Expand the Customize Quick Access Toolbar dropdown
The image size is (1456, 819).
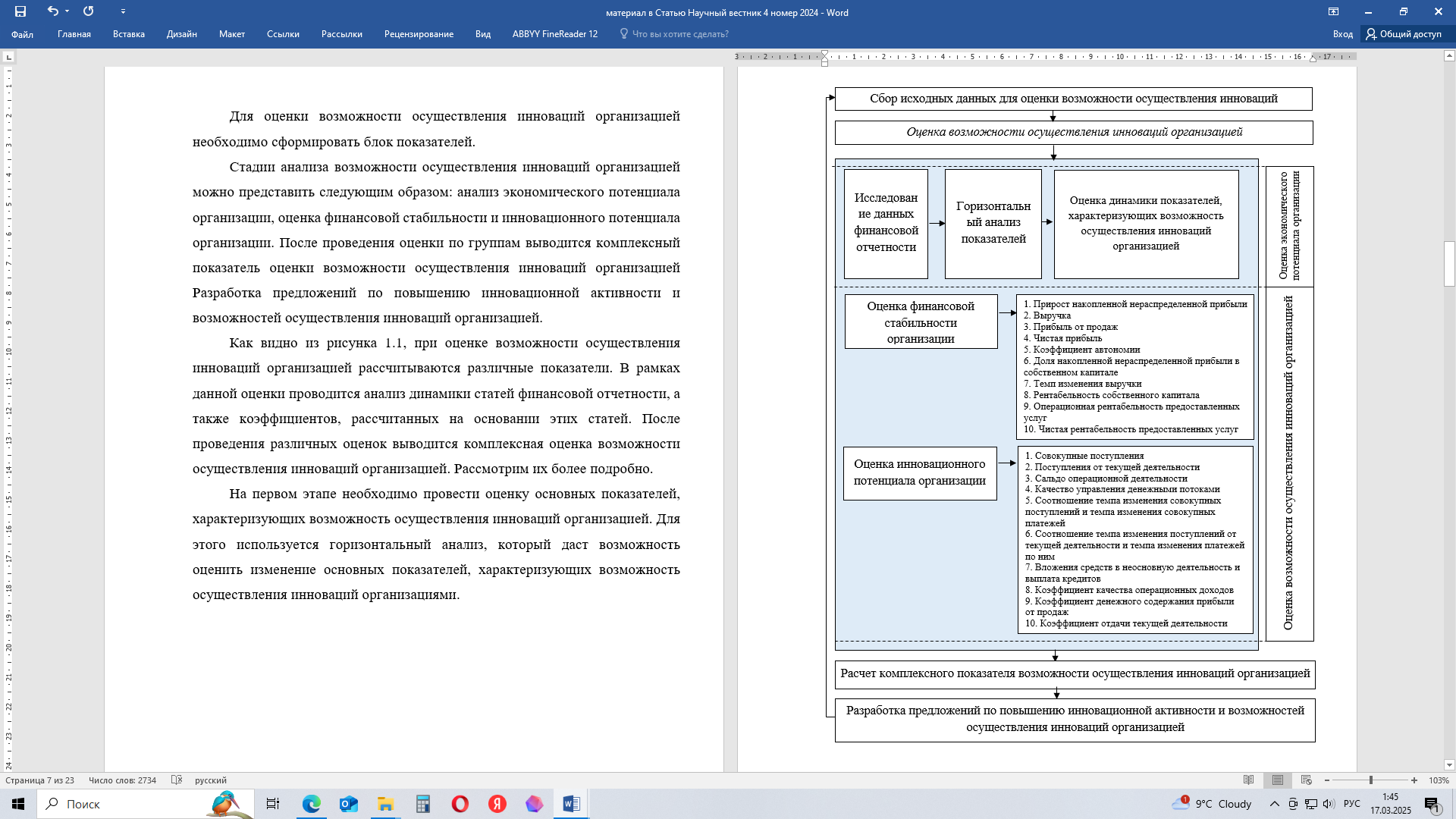[123, 11]
